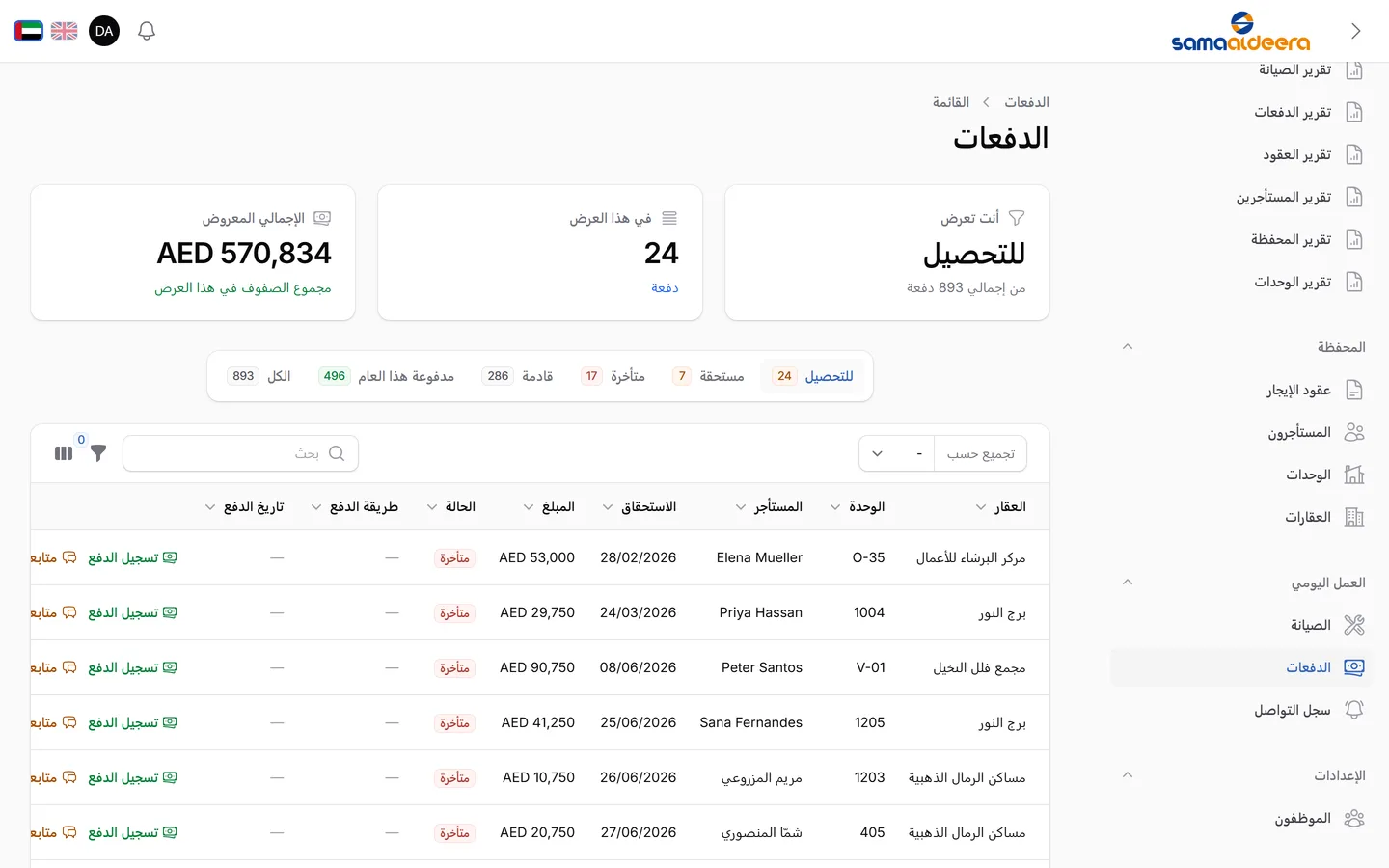Viewport: 1389px width, 868px height.
Task: Open the column visibility icon
Action: [64, 453]
